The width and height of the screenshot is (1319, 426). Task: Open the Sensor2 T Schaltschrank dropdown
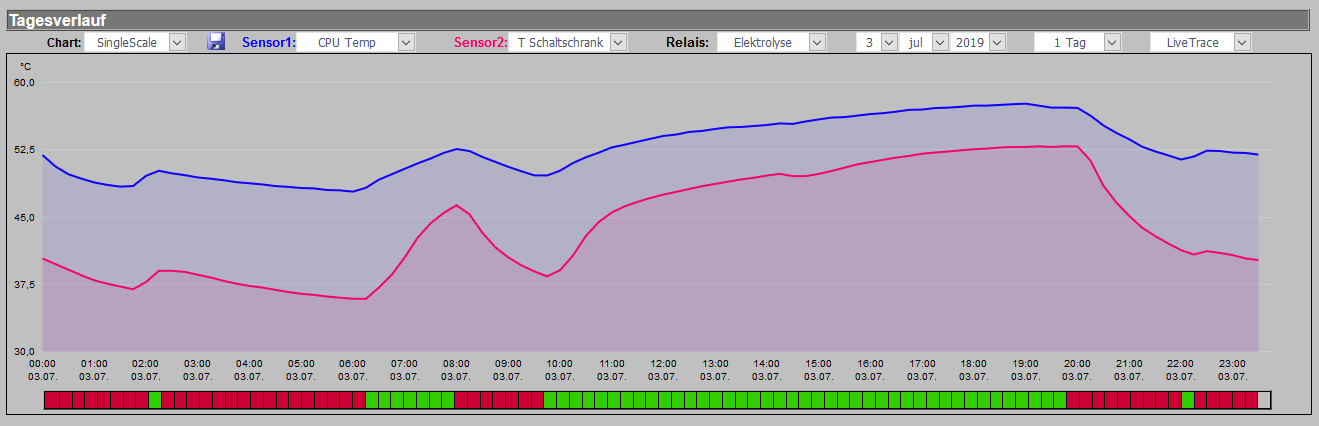[568, 42]
